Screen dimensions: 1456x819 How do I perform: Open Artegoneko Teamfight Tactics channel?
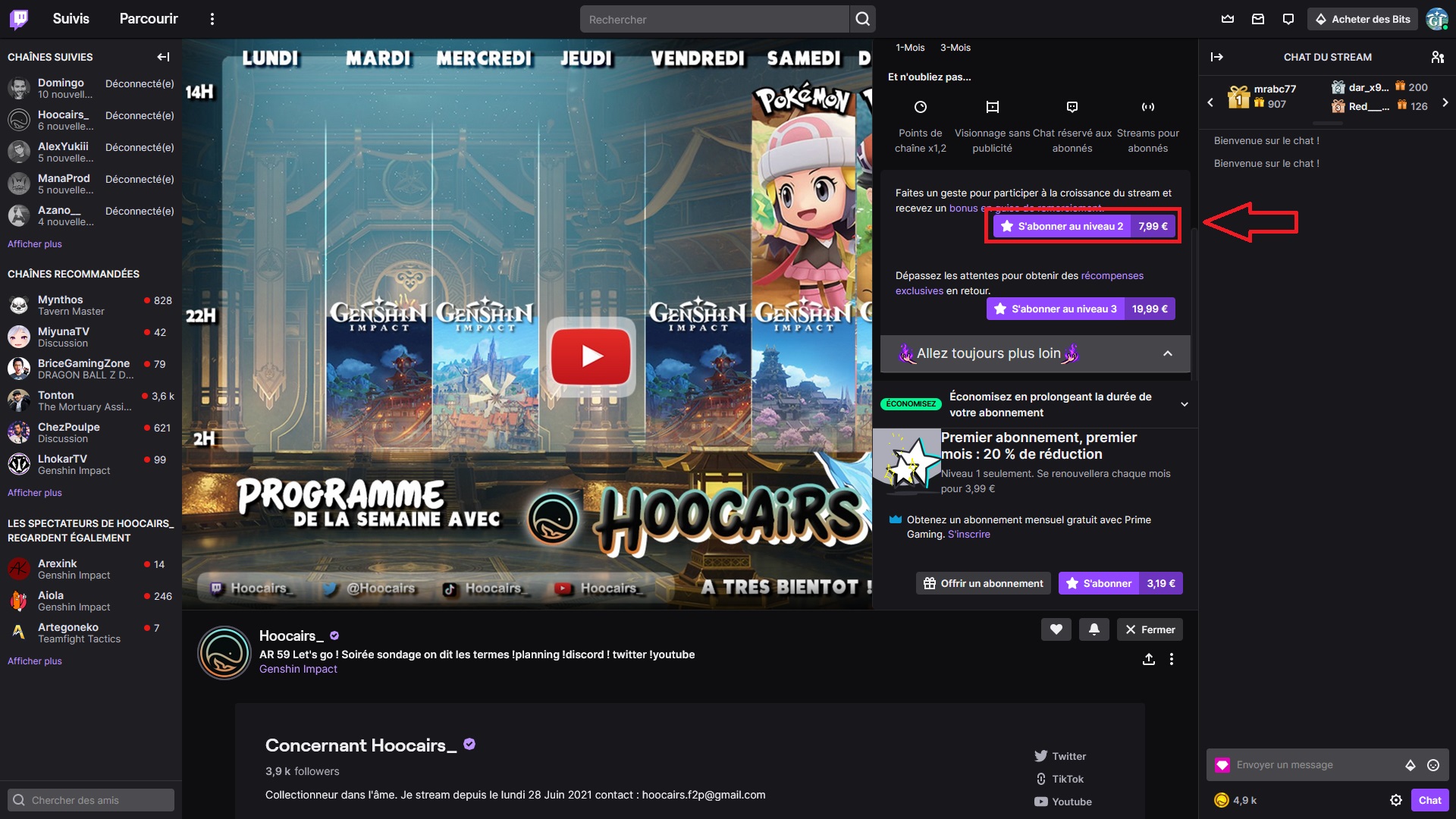point(91,633)
